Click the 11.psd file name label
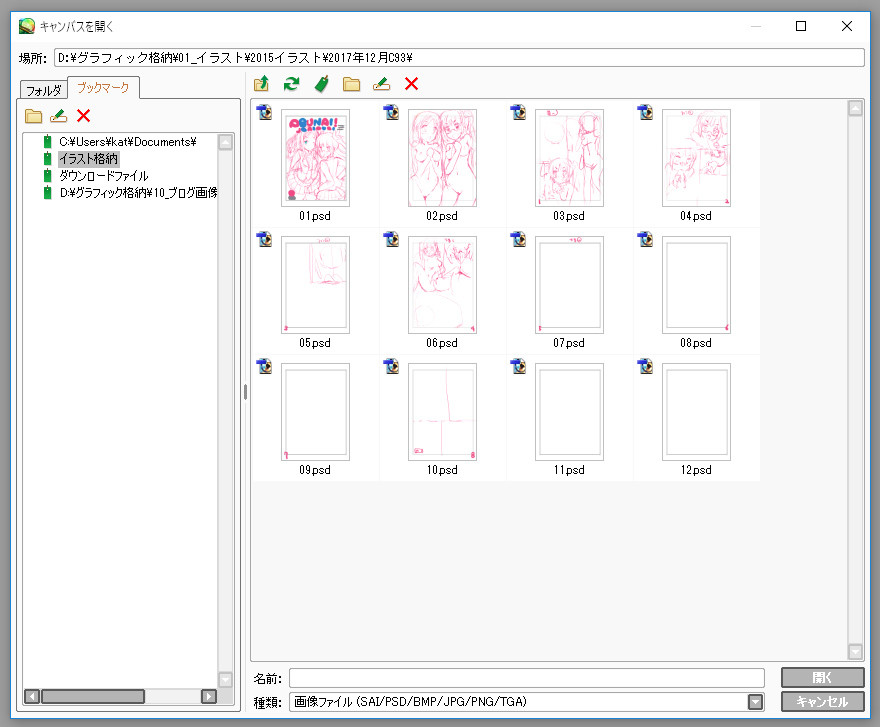Image resolution: width=880 pixels, height=727 pixels. [569, 469]
